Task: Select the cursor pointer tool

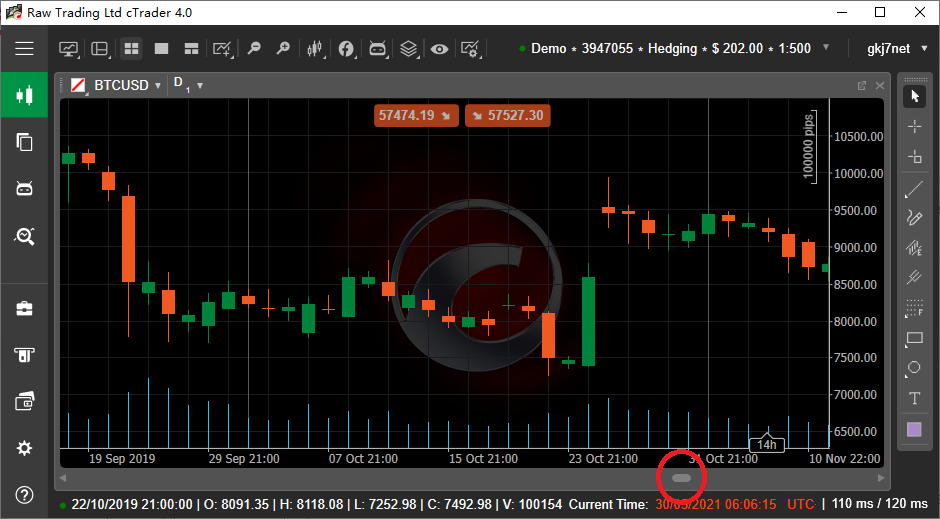Action: coord(914,96)
